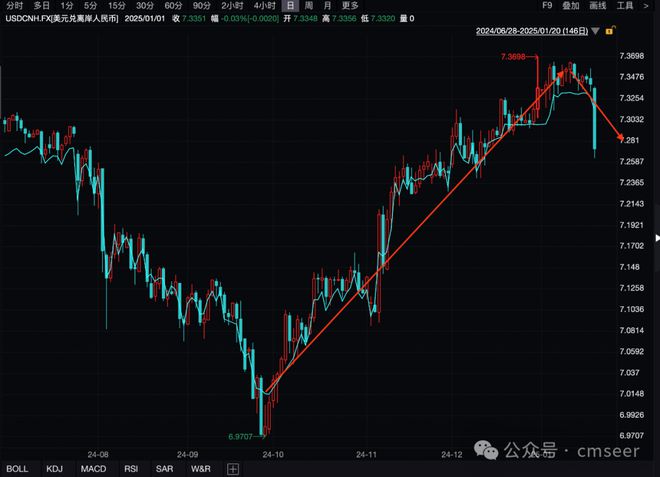Enable the KDJ indicator
Screen dimensions: 660x477
point(54,469)
